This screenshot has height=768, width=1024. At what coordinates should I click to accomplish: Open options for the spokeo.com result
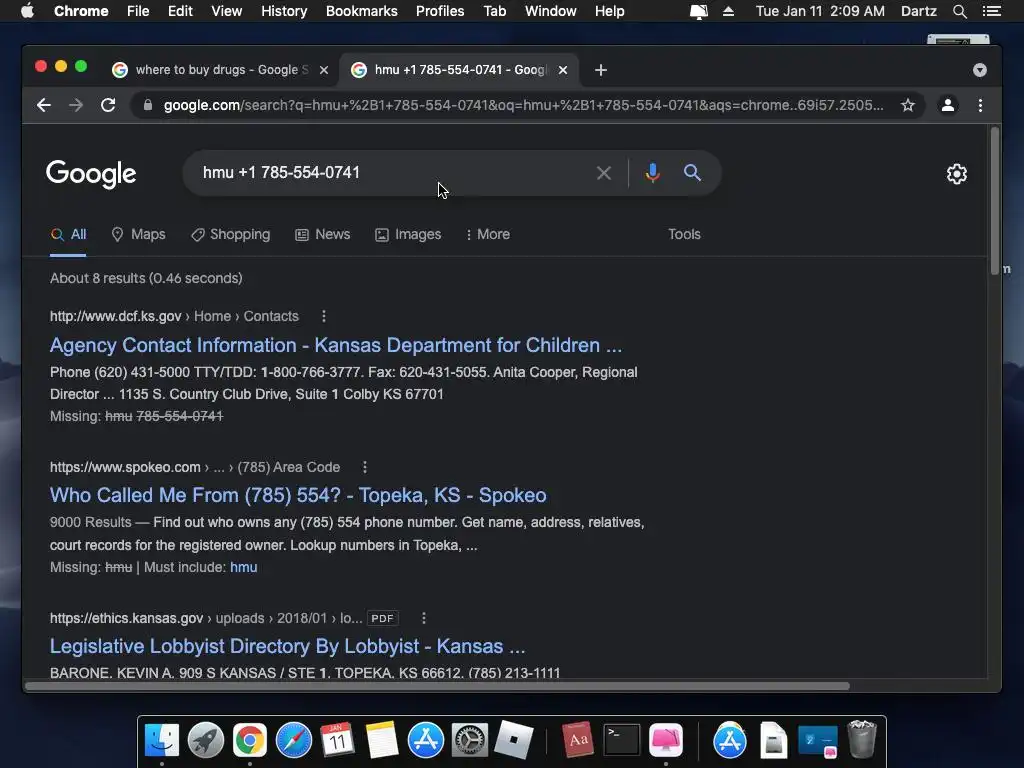[365, 468]
